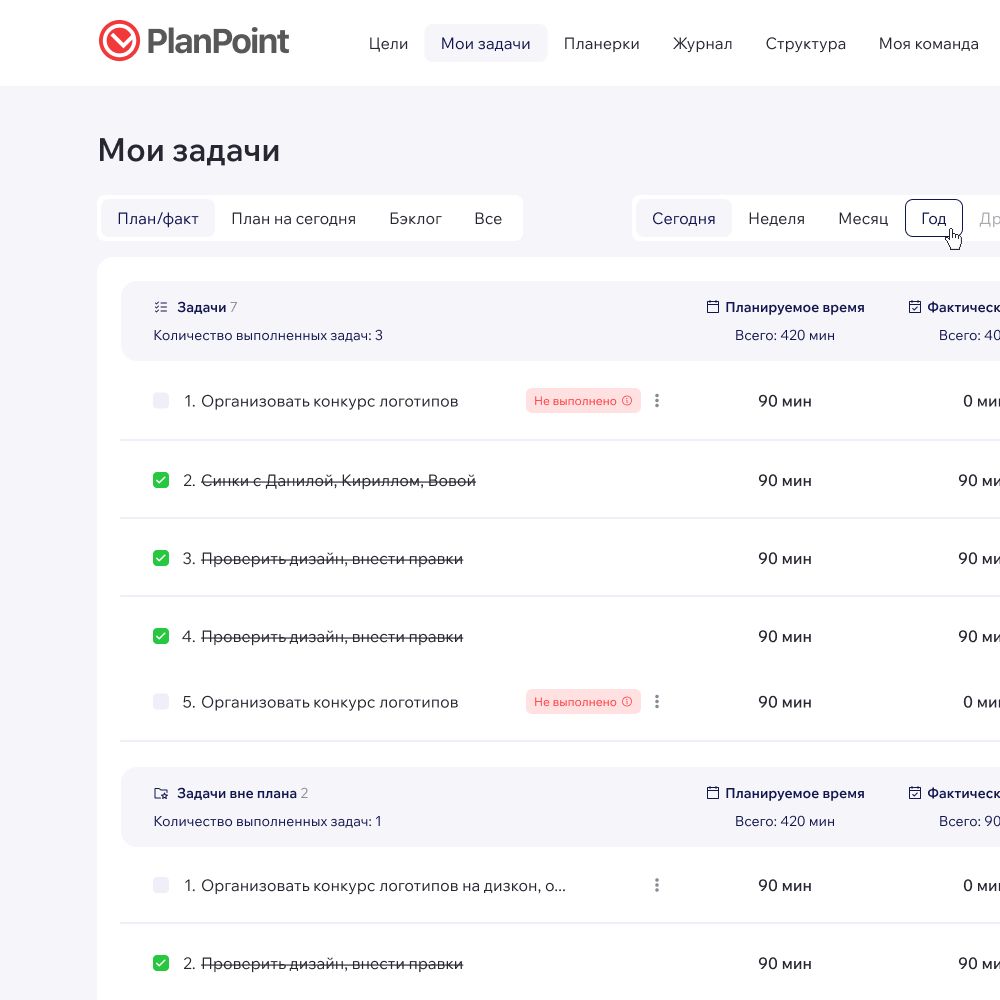The height and width of the screenshot is (1000, 1000).
Task: Click info icon on task 1's Не выполнено badge
Action: click(627, 401)
